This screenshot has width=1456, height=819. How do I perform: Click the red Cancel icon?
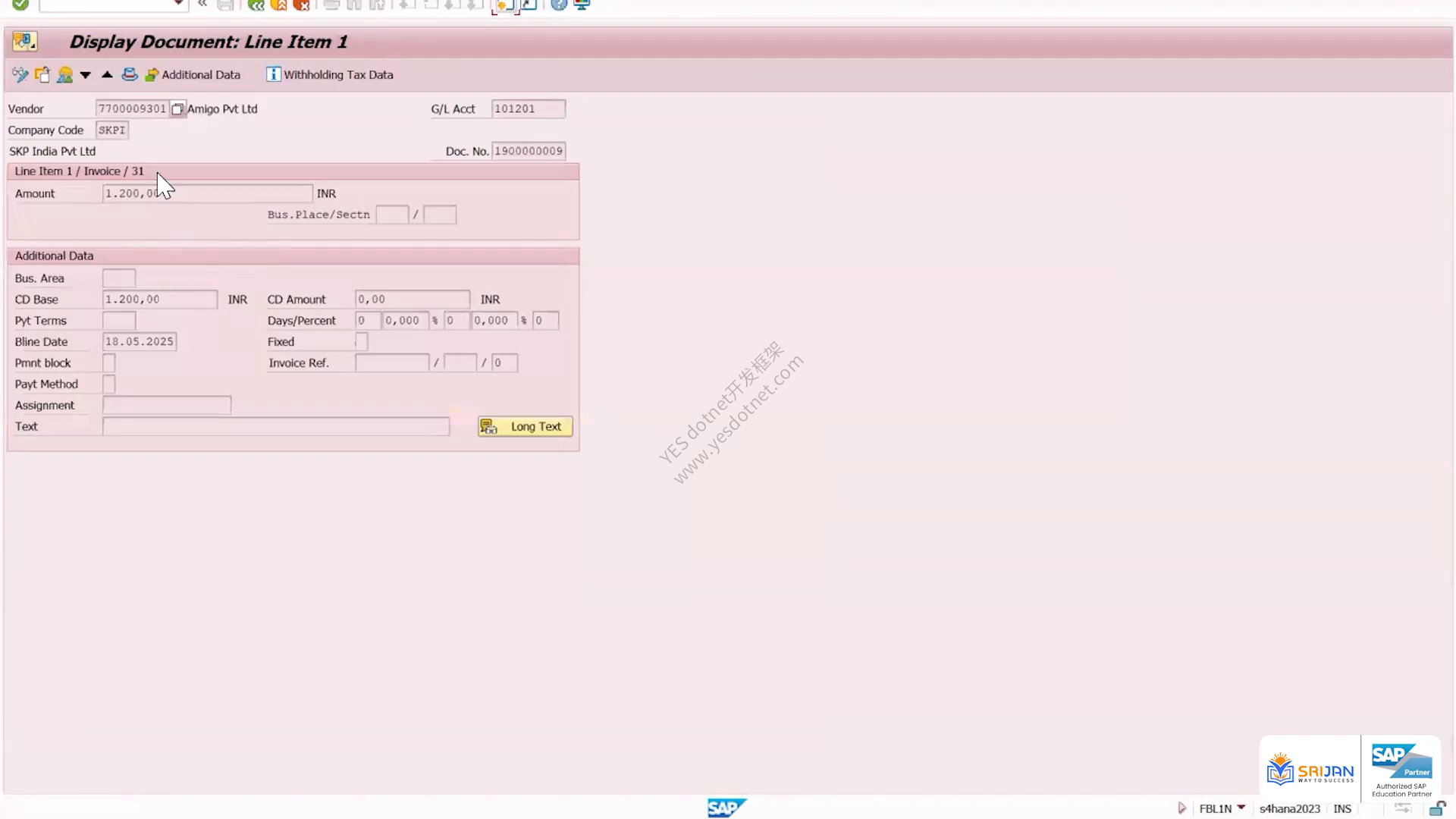pos(302,5)
